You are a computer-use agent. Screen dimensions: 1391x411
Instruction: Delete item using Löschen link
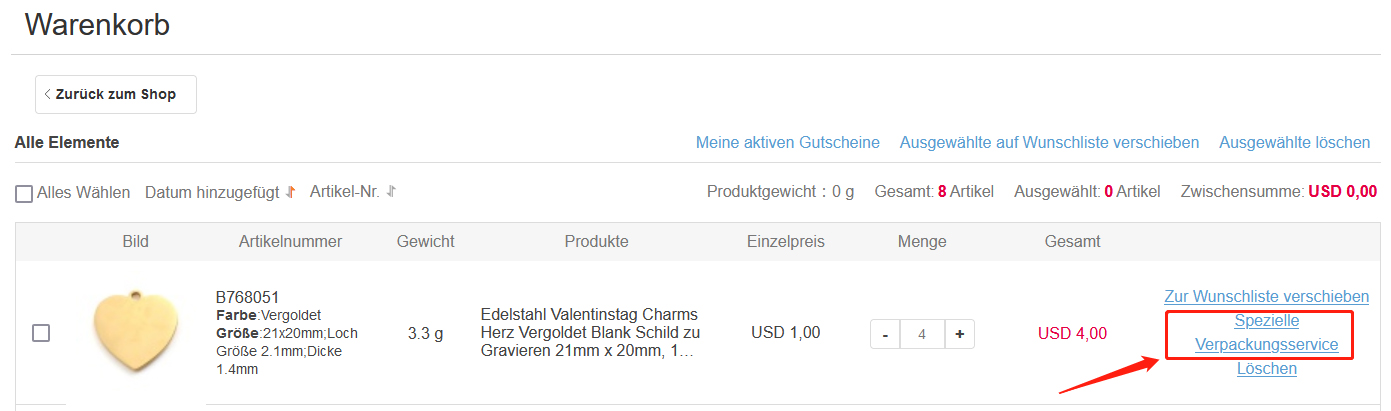(x=1267, y=369)
